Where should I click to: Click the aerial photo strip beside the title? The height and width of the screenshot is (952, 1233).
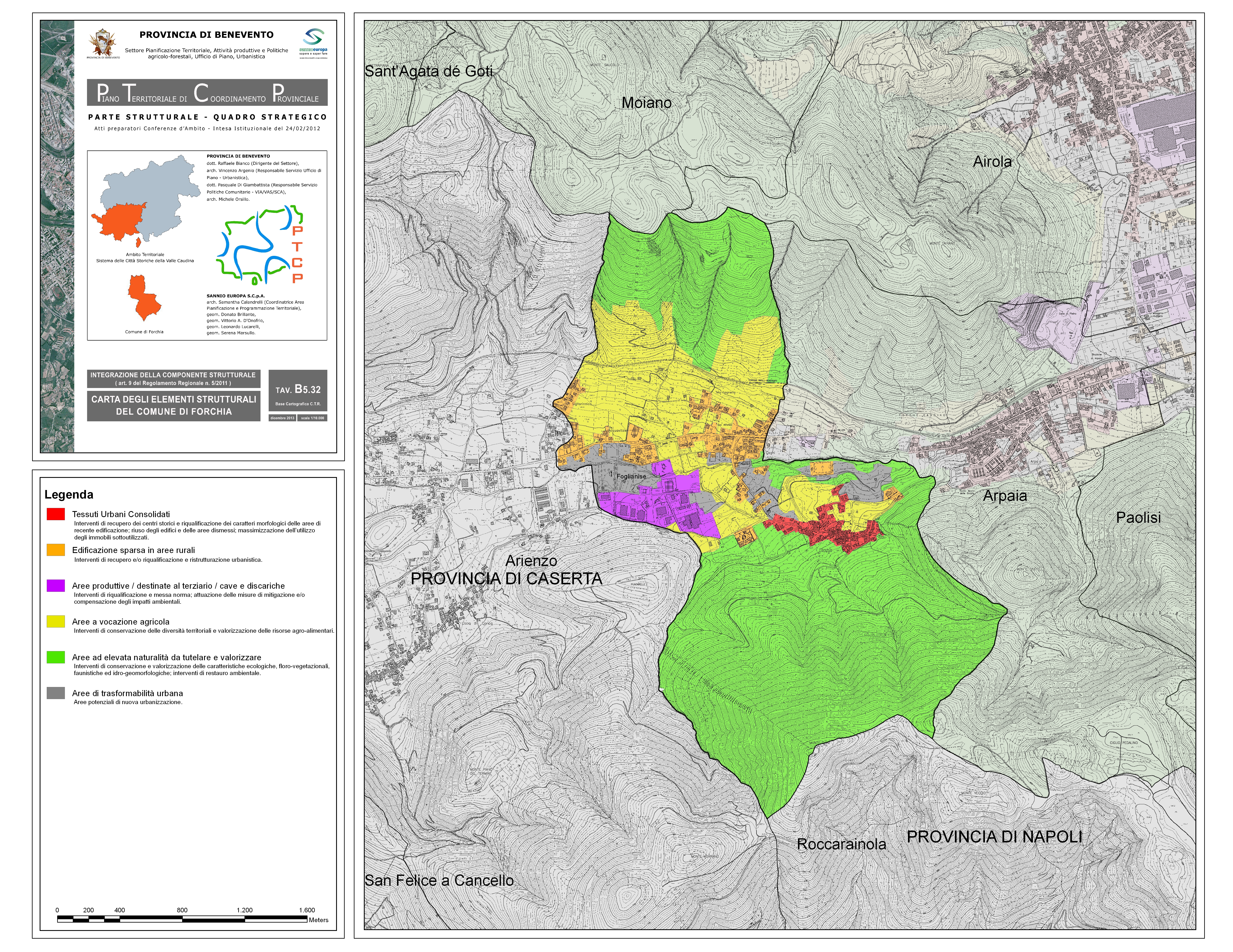point(57,237)
